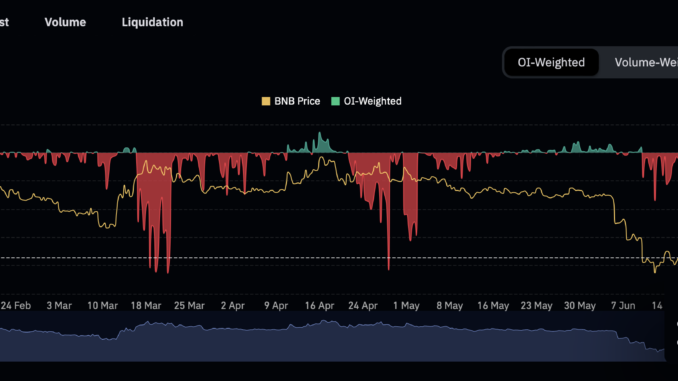
Task: Click the range navigator mini chart
Action: [332, 336]
